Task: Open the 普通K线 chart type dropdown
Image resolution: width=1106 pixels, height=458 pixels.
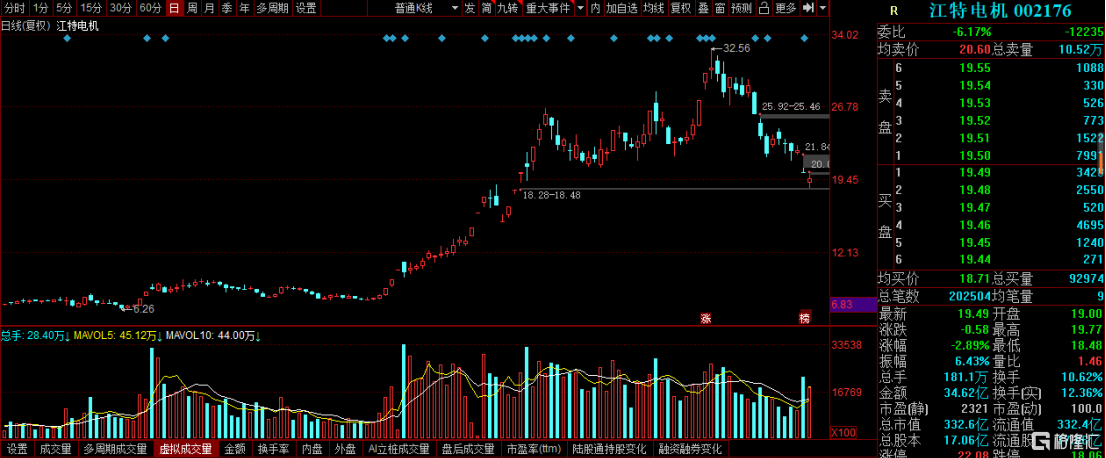Action: click(x=424, y=8)
